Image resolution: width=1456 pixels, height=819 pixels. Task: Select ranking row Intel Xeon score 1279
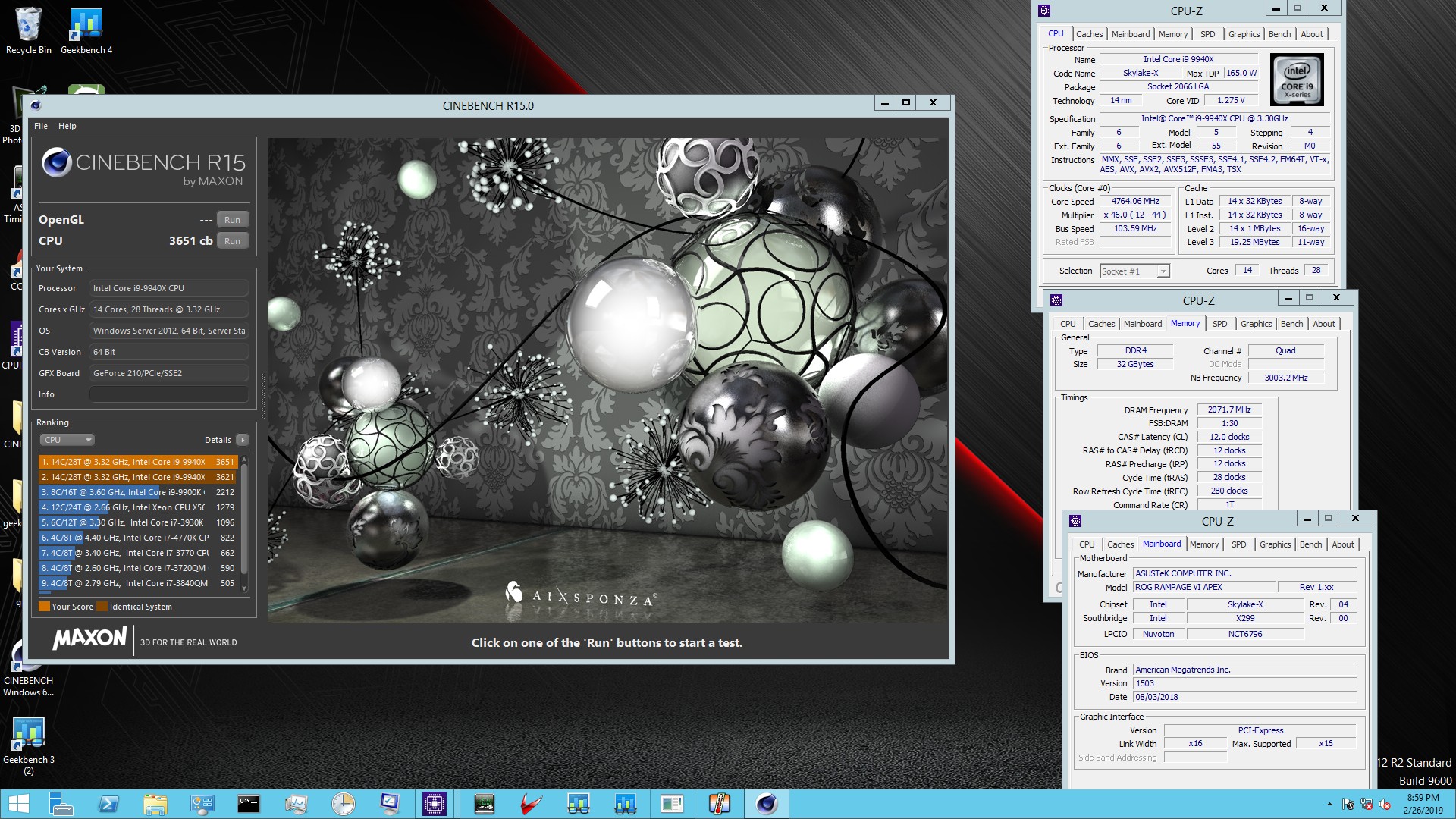pyautogui.click(x=138, y=507)
